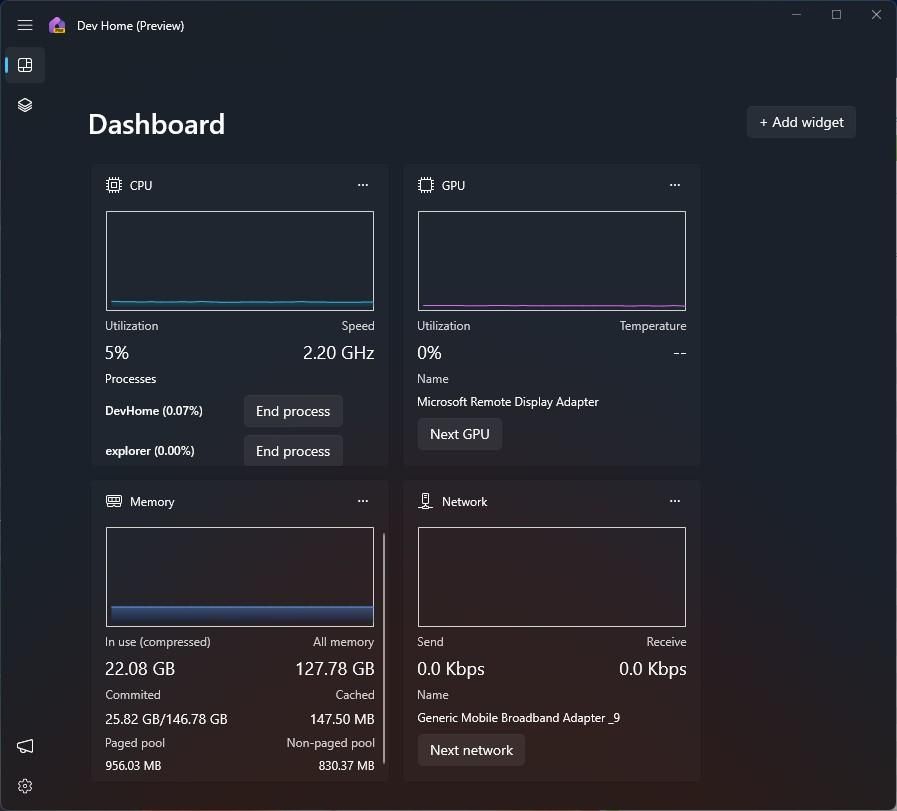Click the feedback megaphone icon in the sidebar
Viewport: 897px width, 811px height.
click(24, 746)
